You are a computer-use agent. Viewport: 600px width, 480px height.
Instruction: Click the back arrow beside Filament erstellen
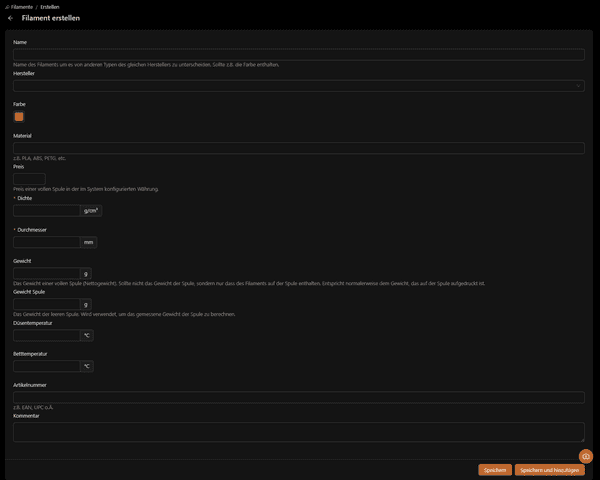[x=10, y=18]
